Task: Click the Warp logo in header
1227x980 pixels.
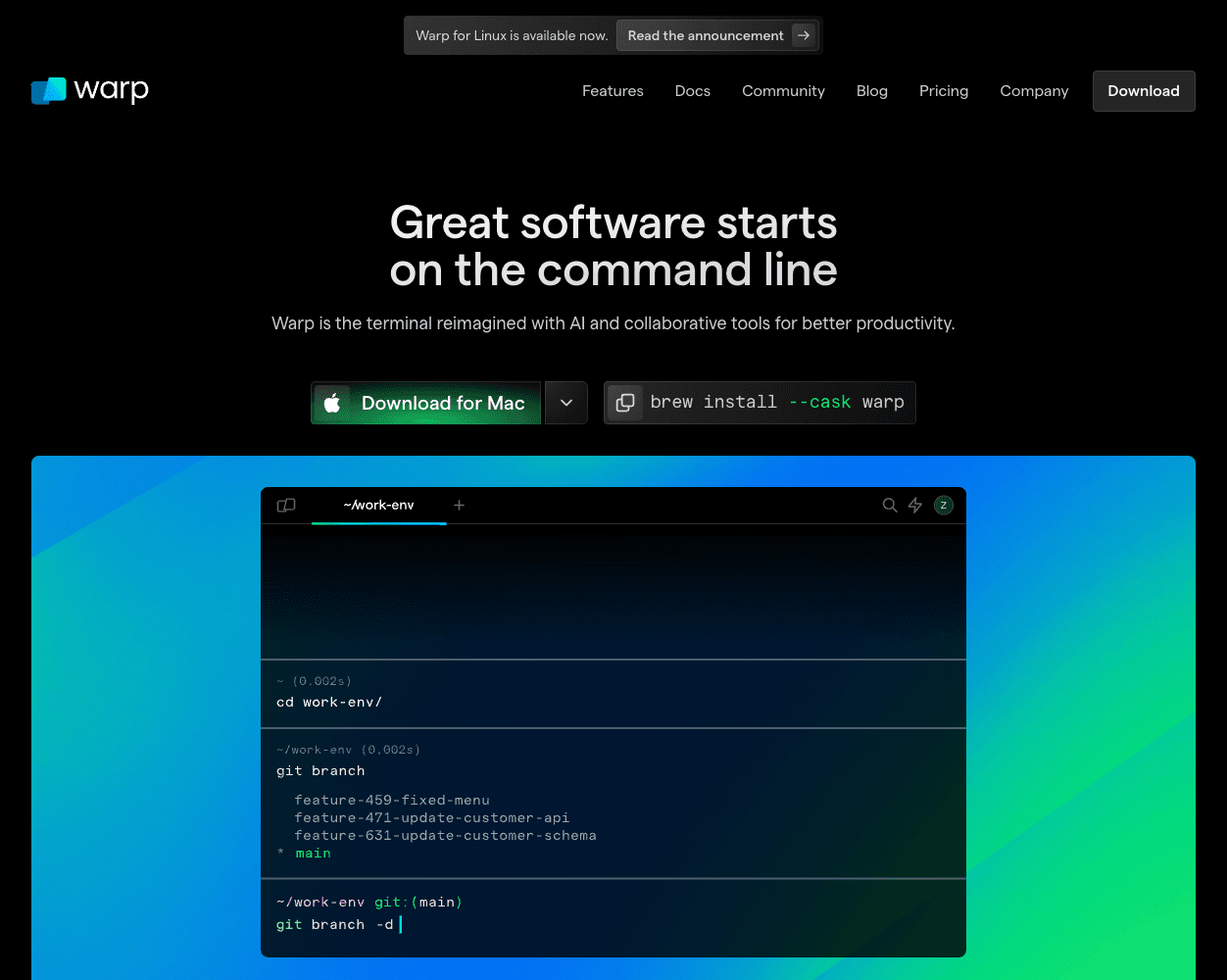Action: tap(89, 91)
